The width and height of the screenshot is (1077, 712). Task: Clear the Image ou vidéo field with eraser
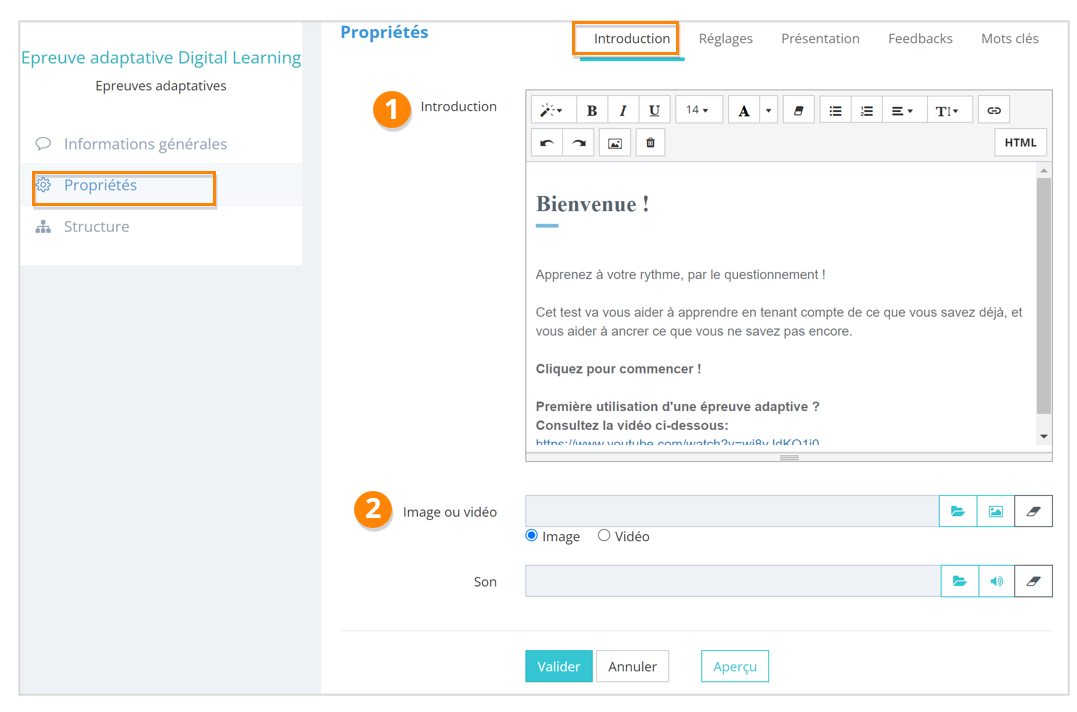click(1033, 511)
